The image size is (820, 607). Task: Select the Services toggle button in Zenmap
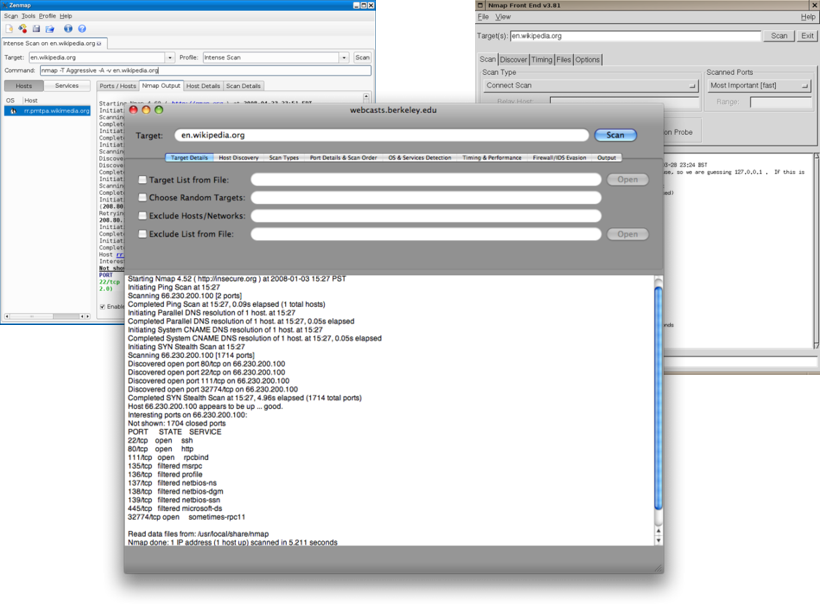click(66, 86)
